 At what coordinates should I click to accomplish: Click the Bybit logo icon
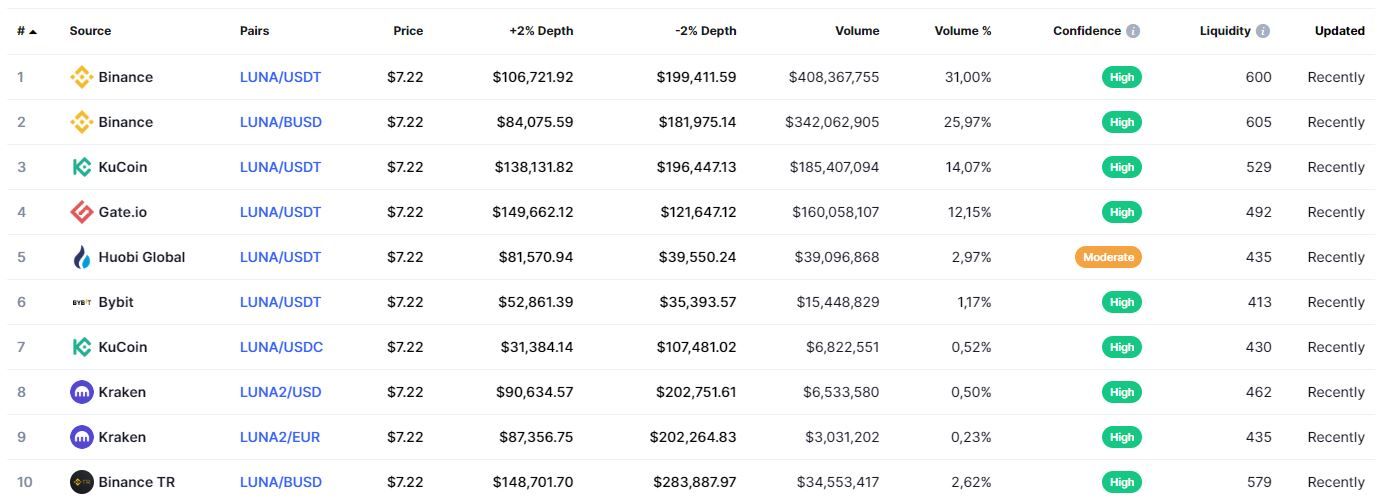[81, 302]
